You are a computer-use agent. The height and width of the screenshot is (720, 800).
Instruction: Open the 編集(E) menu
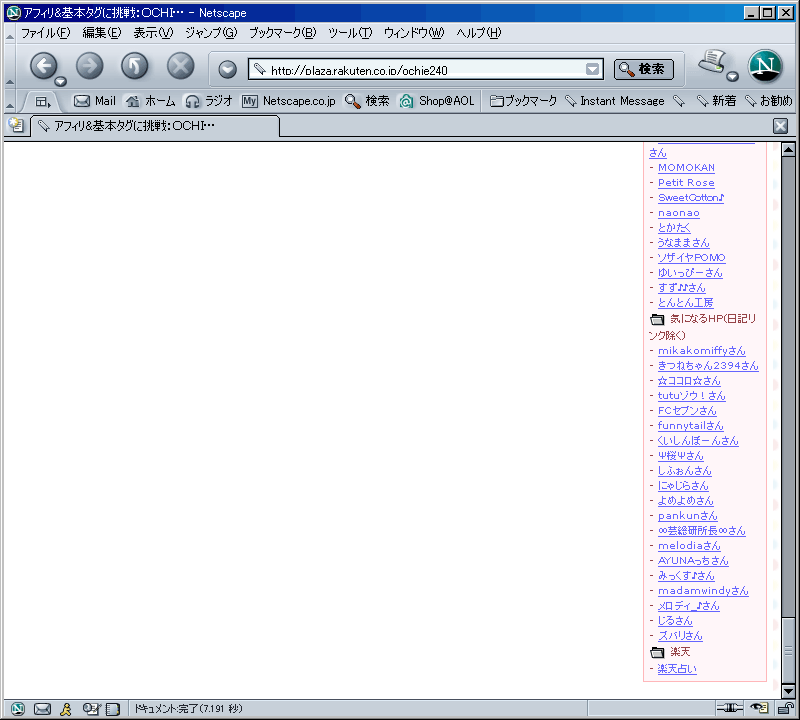click(x=102, y=33)
